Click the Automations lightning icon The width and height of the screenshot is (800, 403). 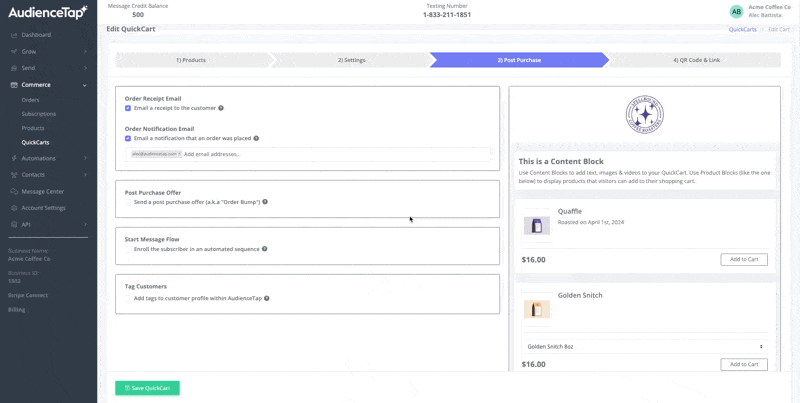14,158
